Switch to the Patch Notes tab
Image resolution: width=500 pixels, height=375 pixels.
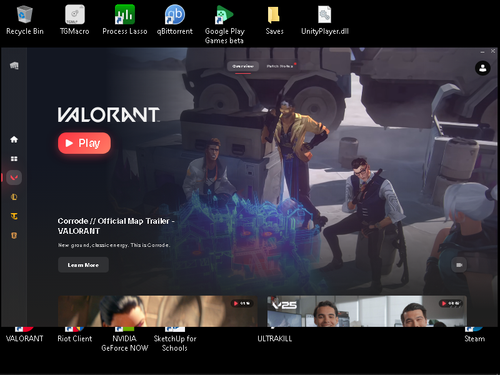[280, 66]
